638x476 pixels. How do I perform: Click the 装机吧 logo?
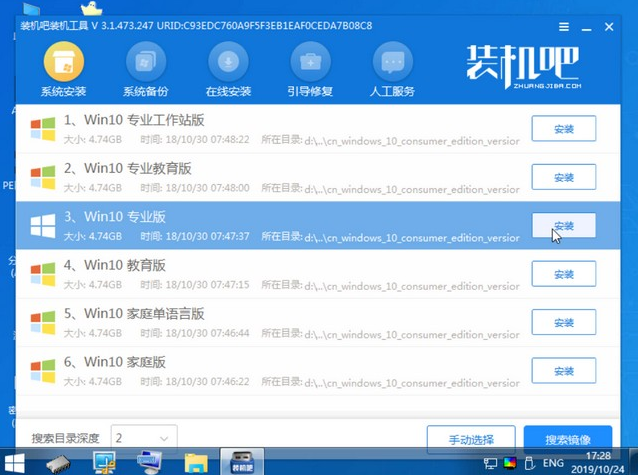coord(524,66)
